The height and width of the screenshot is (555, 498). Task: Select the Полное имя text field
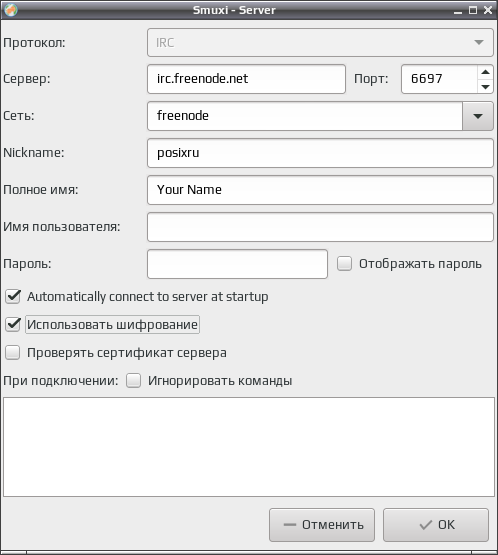pyautogui.click(x=320, y=190)
